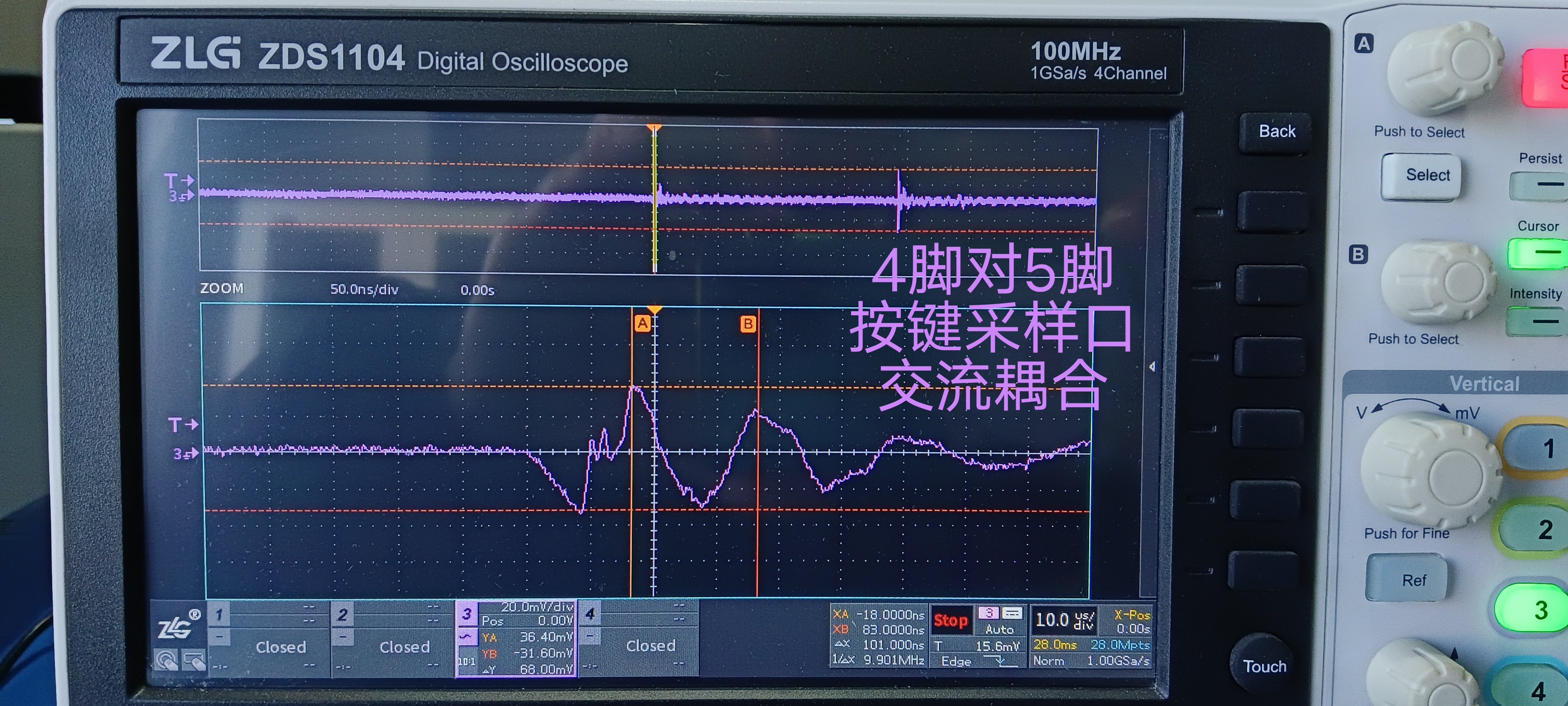The image size is (1568, 706).
Task: Tap the screen-touch icon beside the gesture icon
Action: click(x=194, y=660)
